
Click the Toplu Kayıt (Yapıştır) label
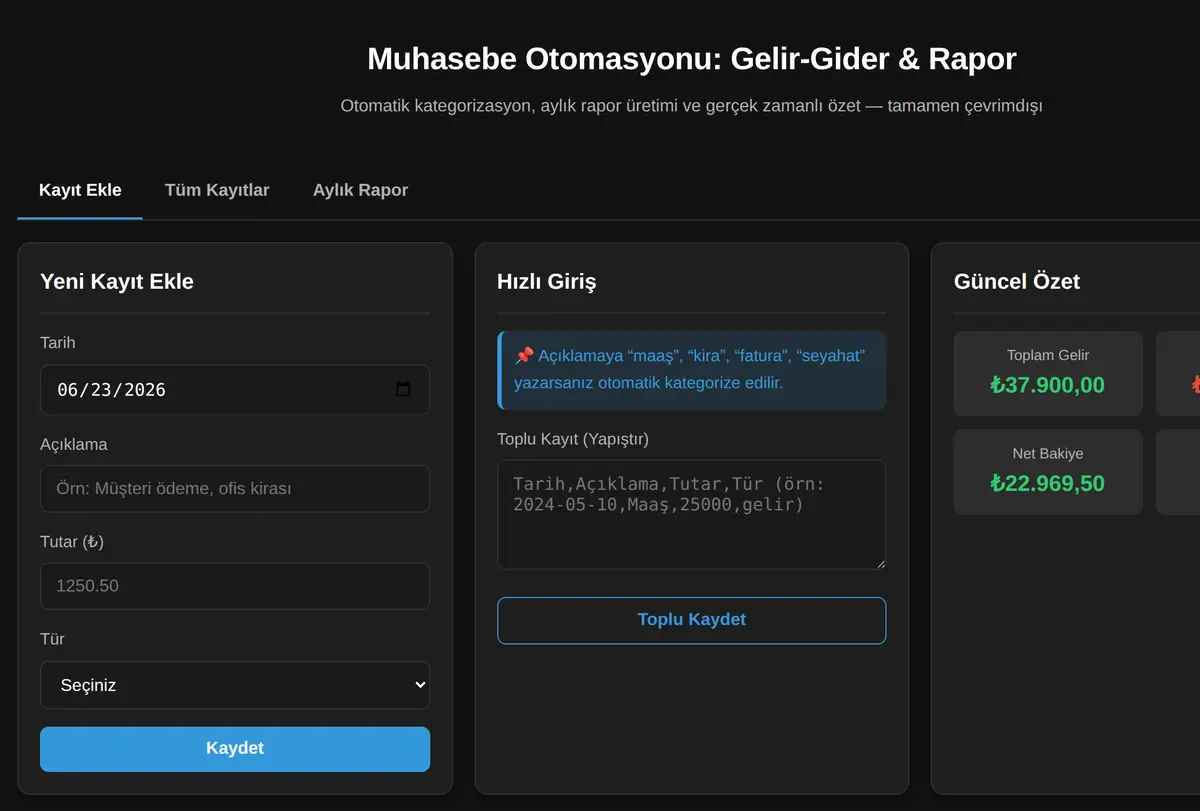coord(573,439)
